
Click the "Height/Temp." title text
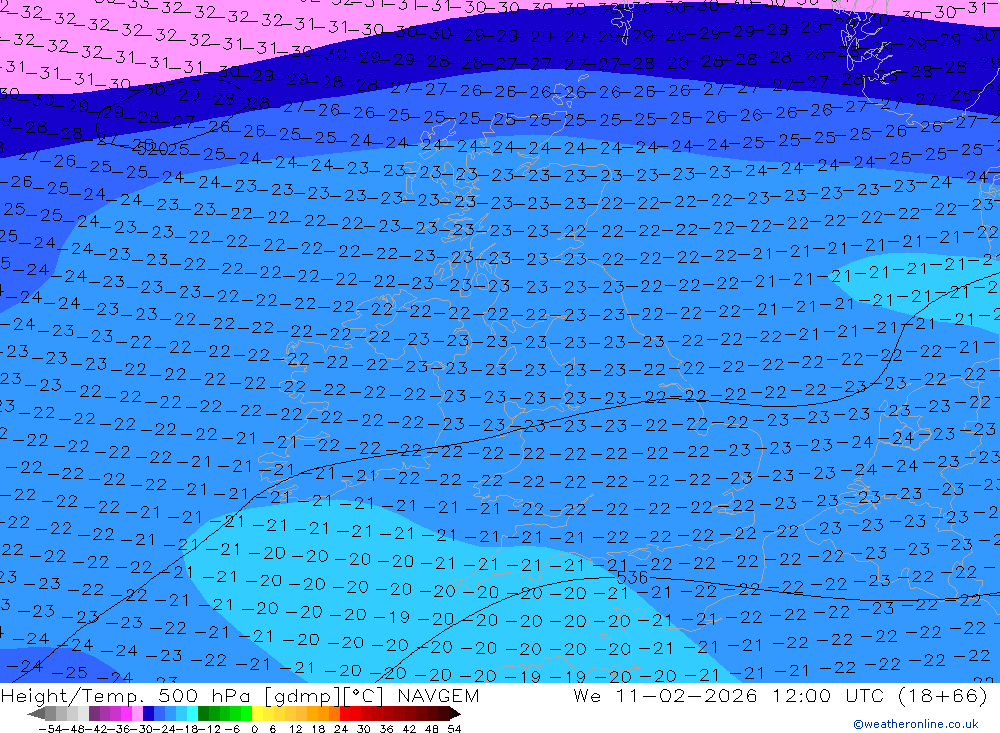tap(71, 696)
